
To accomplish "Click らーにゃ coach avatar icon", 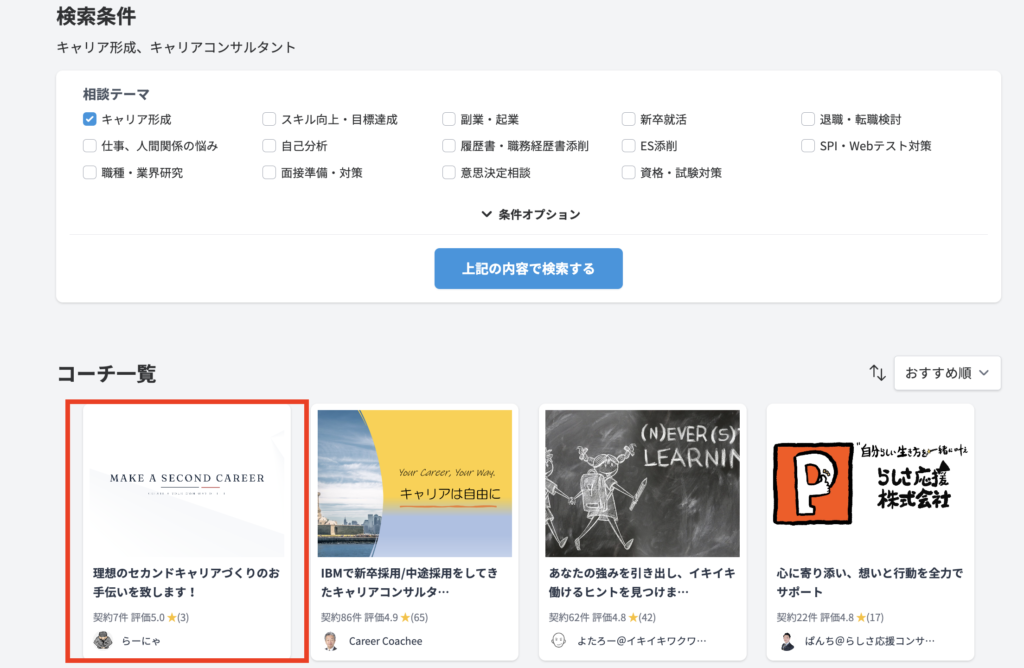I will tap(101, 641).
